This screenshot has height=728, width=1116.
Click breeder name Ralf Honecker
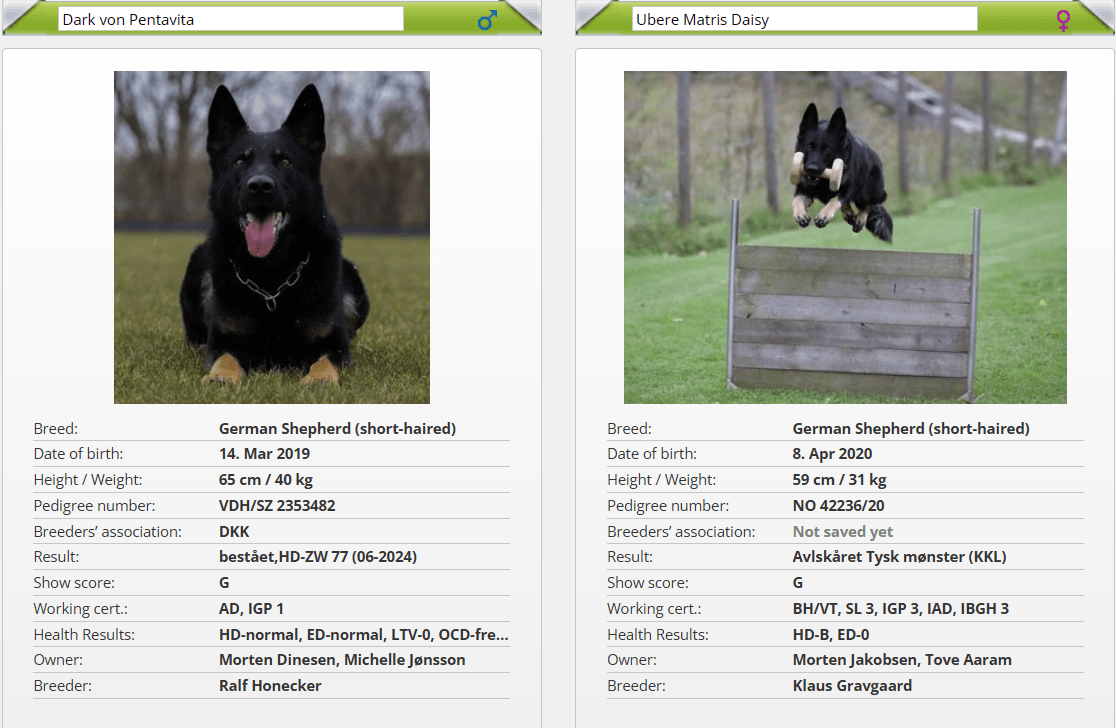pyautogui.click(x=270, y=686)
